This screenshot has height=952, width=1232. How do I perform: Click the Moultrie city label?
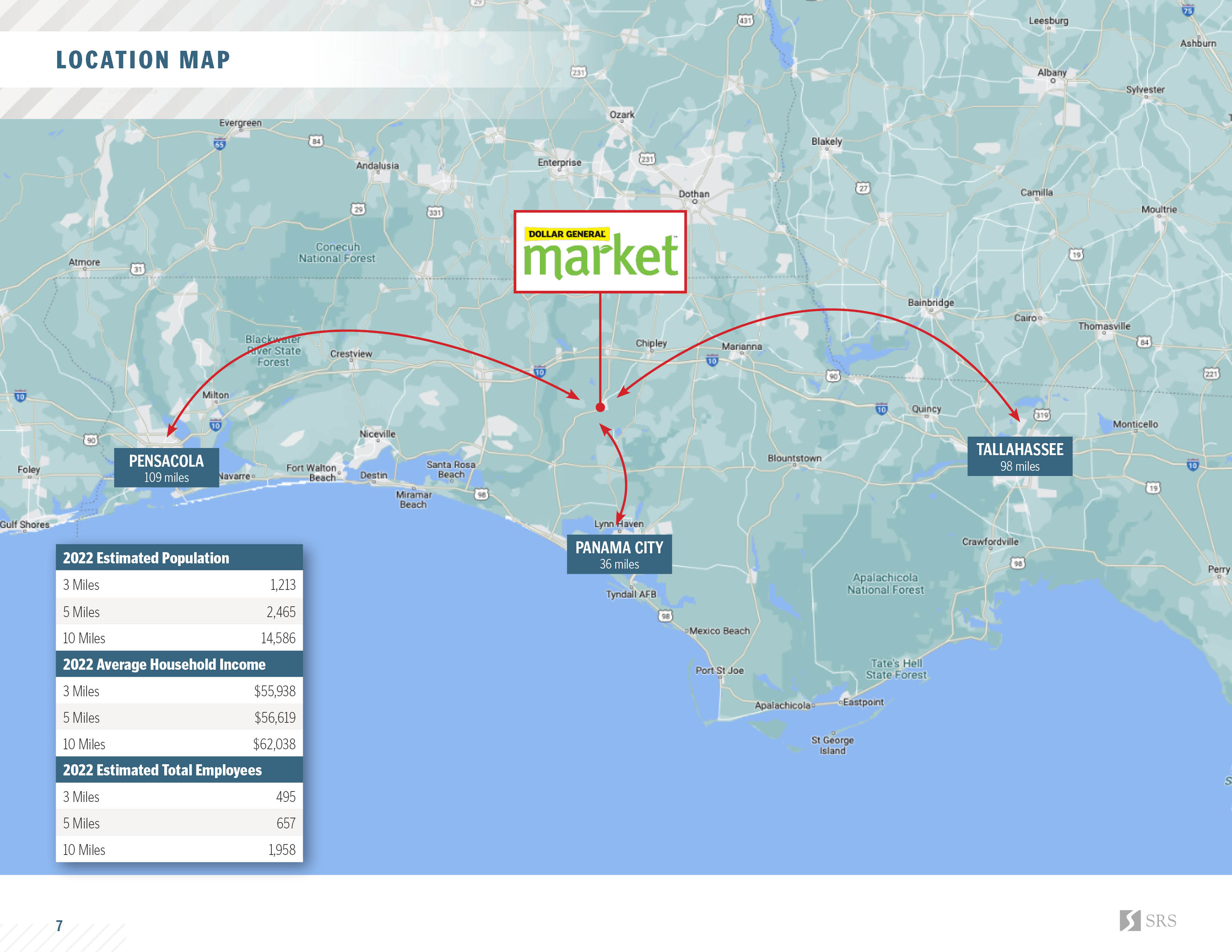point(1159,209)
